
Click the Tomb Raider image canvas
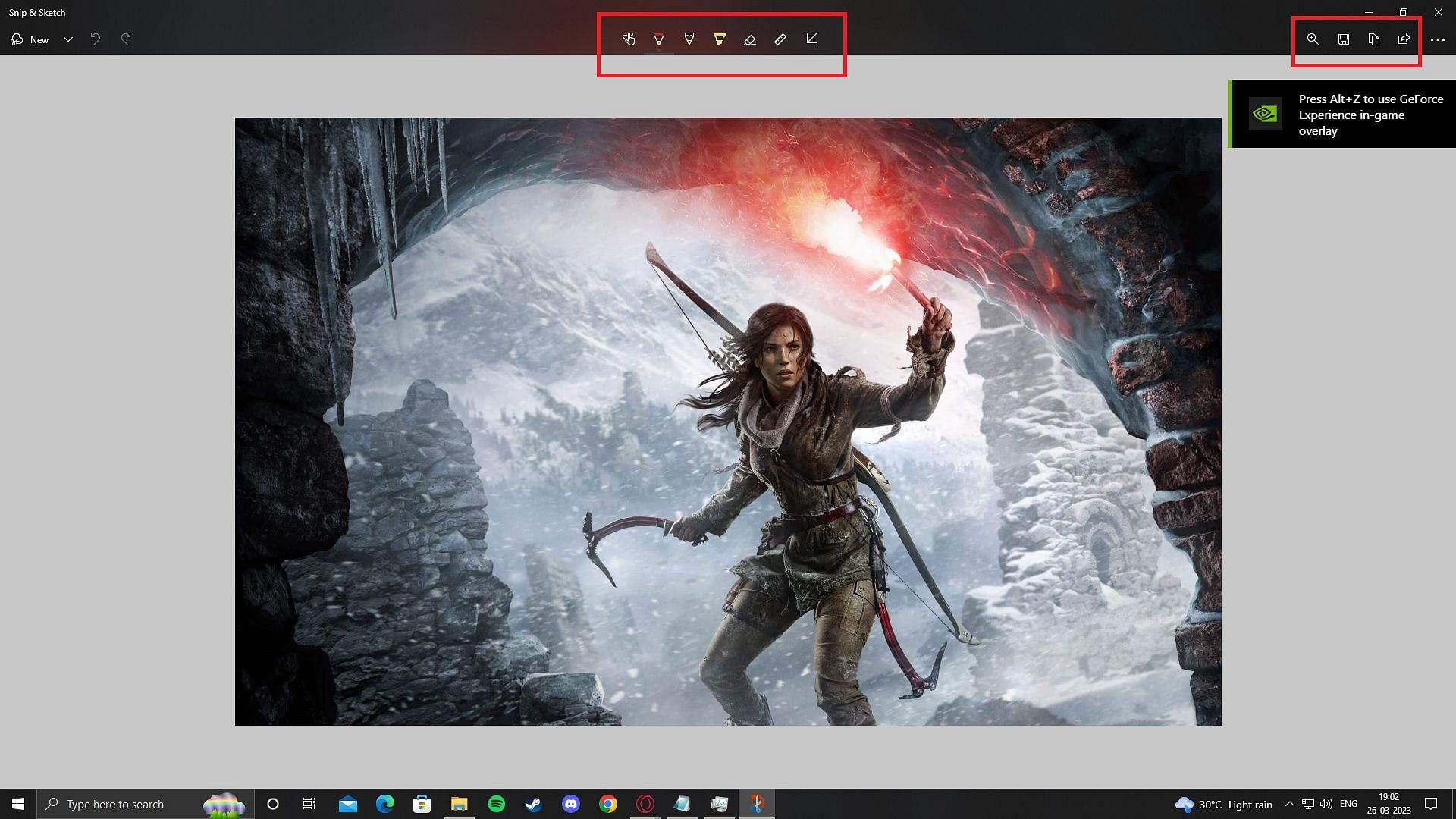coord(728,421)
